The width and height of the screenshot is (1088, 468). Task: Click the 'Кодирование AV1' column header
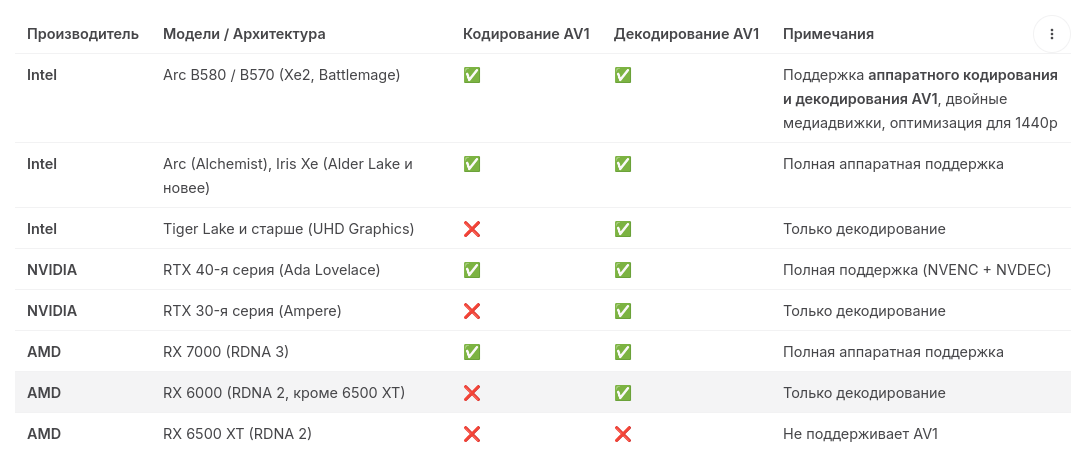[526, 34]
